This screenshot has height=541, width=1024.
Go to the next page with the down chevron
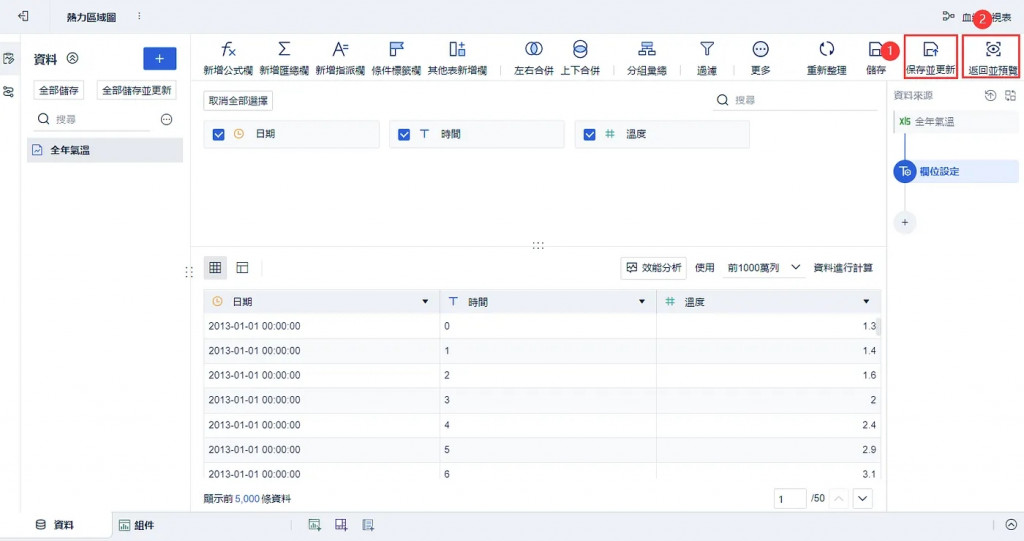click(863, 499)
